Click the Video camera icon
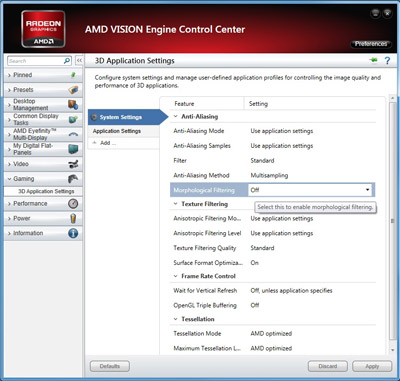This screenshot has width=400, height=381. pos(73,164)
